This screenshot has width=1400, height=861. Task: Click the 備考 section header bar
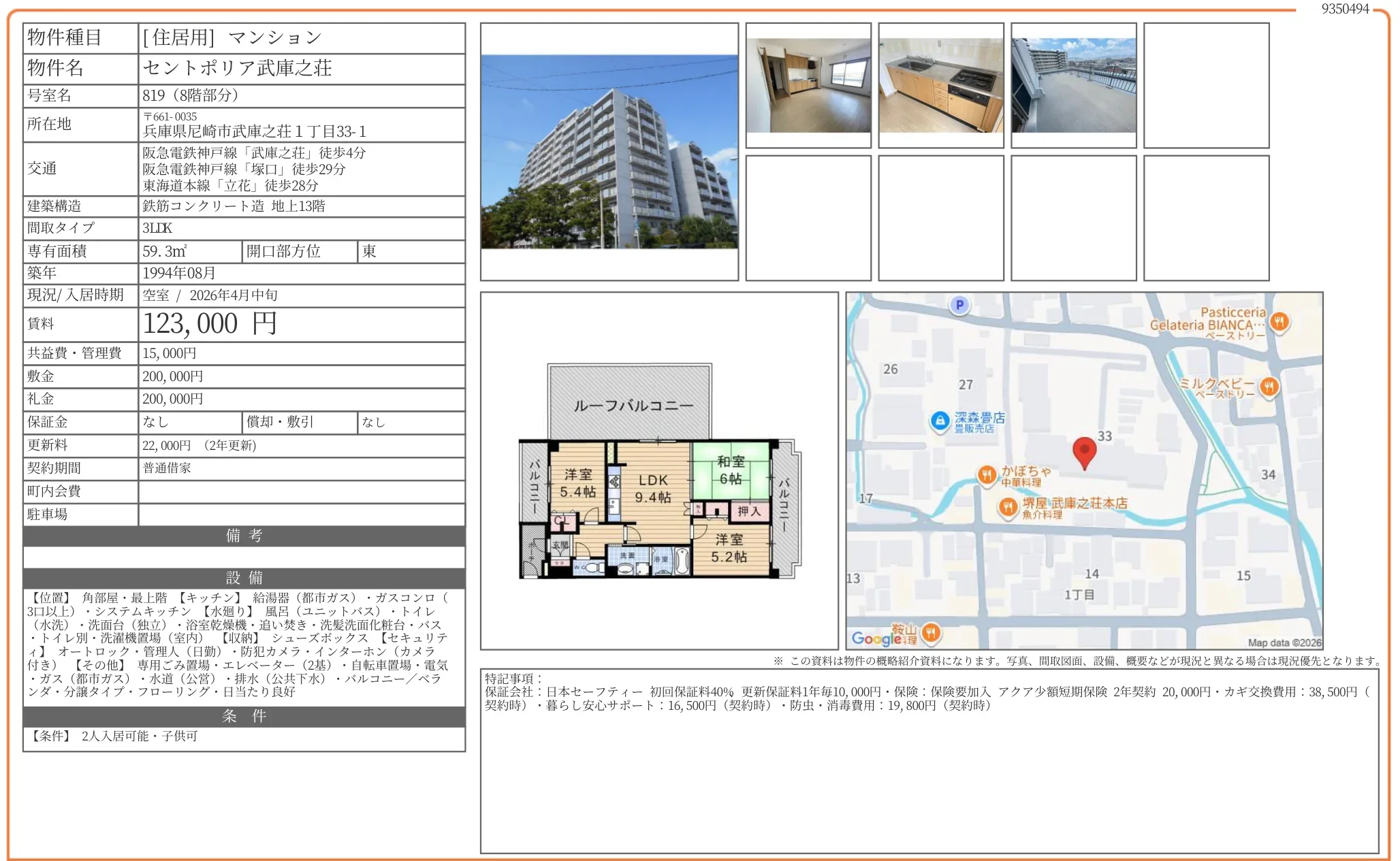[244, 536]
